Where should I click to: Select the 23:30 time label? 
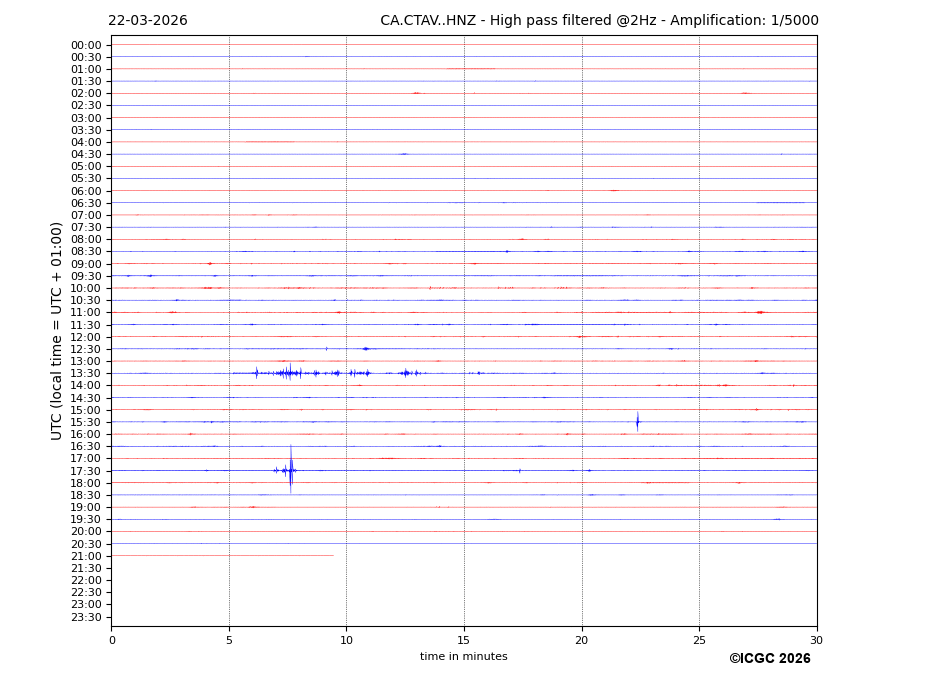86,617
